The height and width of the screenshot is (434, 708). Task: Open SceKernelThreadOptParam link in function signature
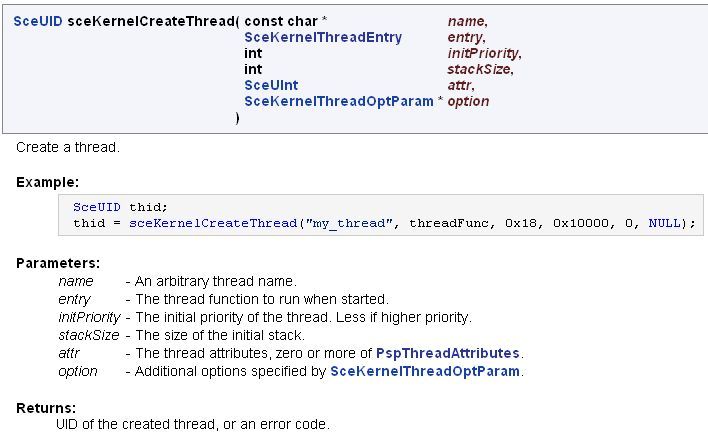point(339,101)
